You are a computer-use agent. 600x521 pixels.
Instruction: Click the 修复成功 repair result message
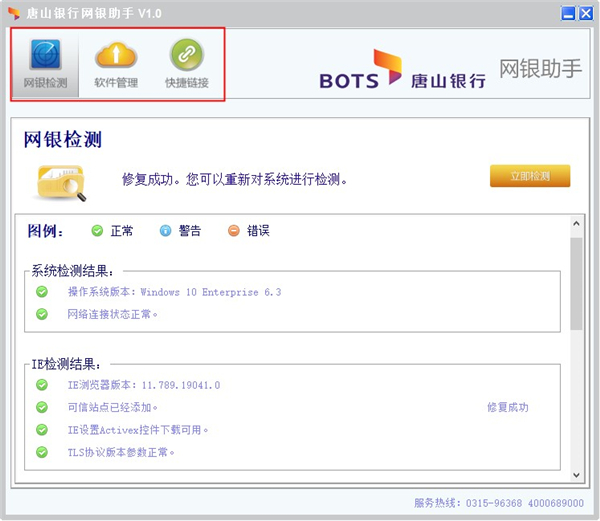(234, 179)
